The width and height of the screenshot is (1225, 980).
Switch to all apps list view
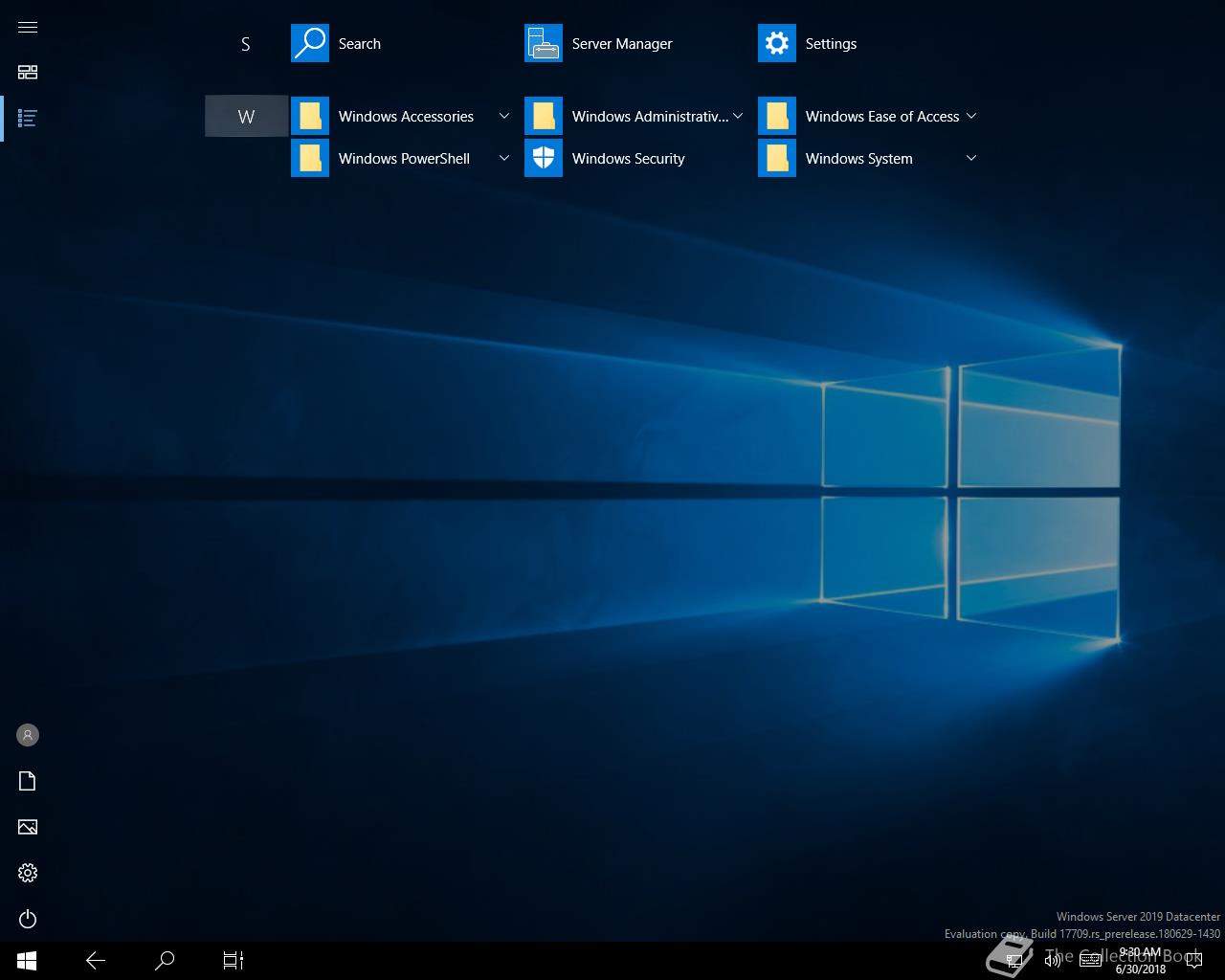[x=28, y=119]
